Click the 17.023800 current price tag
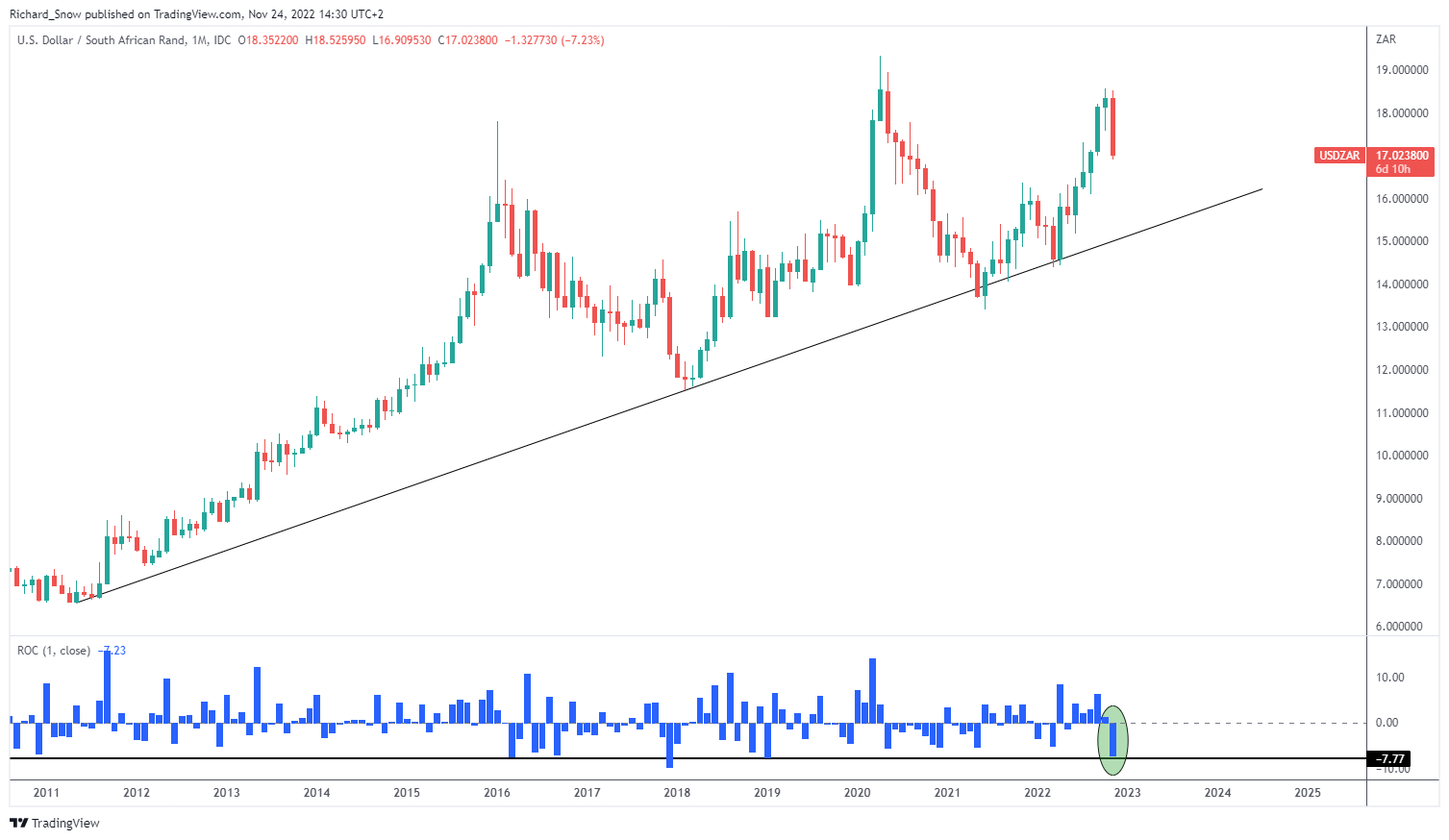This screenshot has width=1449, height=840. [x=1401, y=155]
